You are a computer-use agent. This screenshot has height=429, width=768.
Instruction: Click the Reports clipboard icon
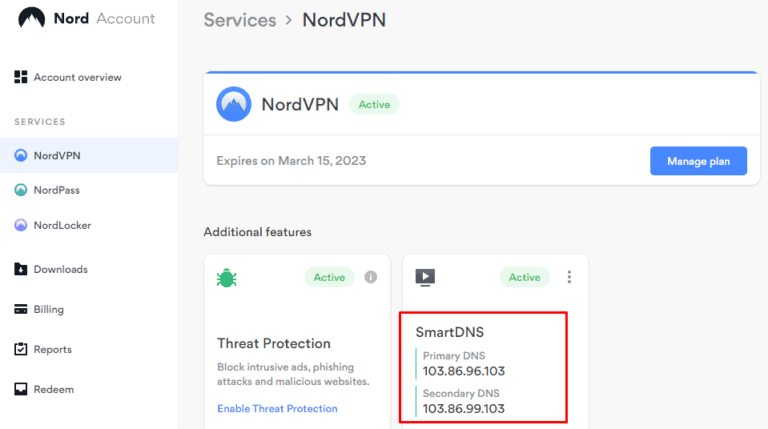[20, 350]
